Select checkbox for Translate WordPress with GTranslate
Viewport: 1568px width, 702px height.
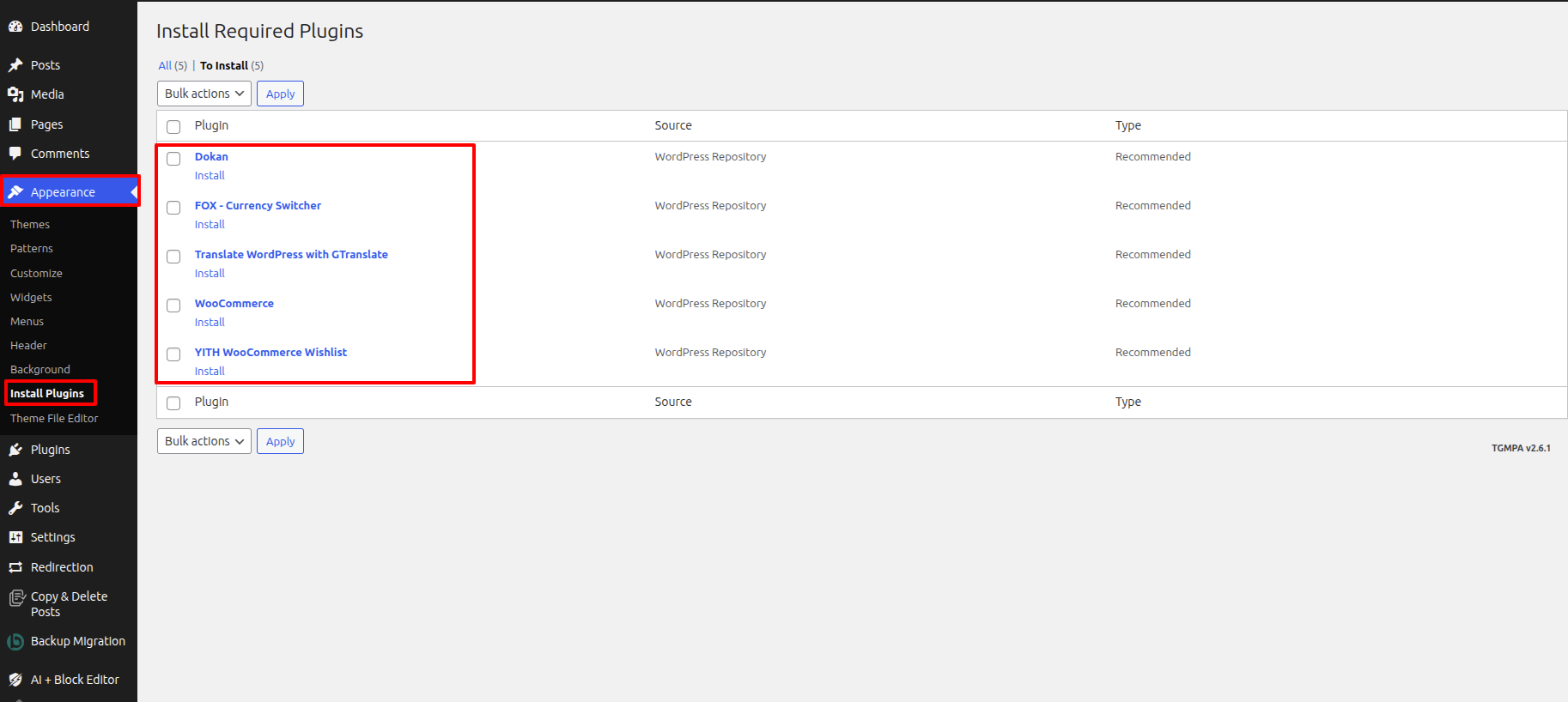[173, 257]
